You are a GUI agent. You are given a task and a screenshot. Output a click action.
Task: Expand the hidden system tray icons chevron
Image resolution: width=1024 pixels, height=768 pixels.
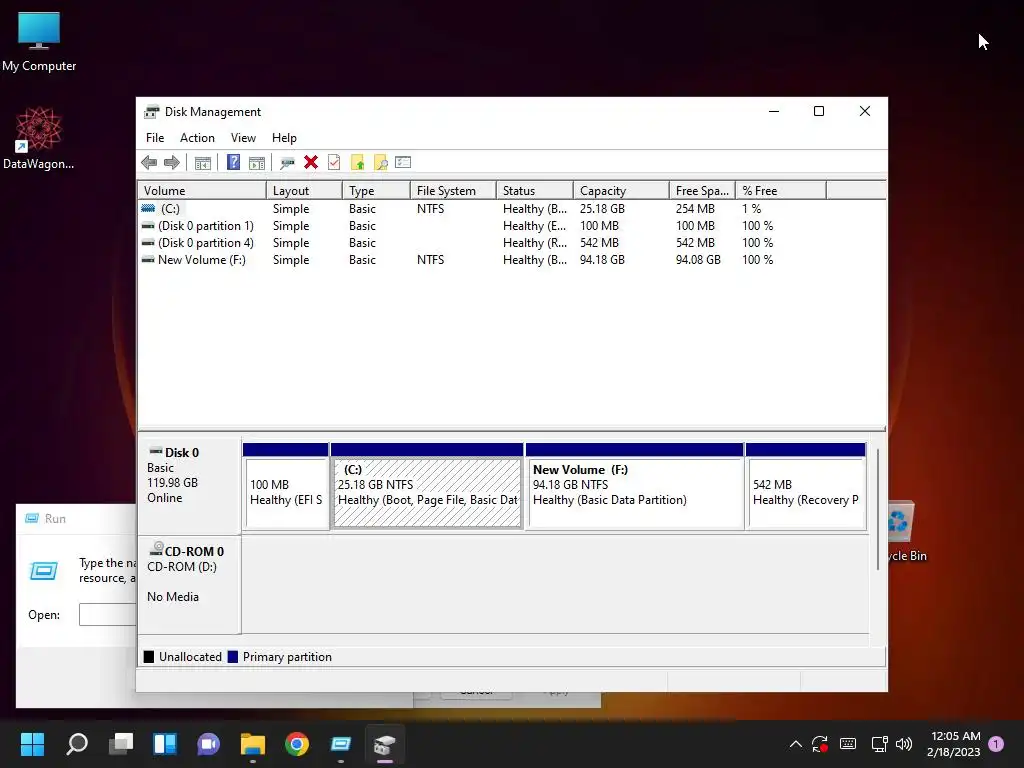point(795,744)
